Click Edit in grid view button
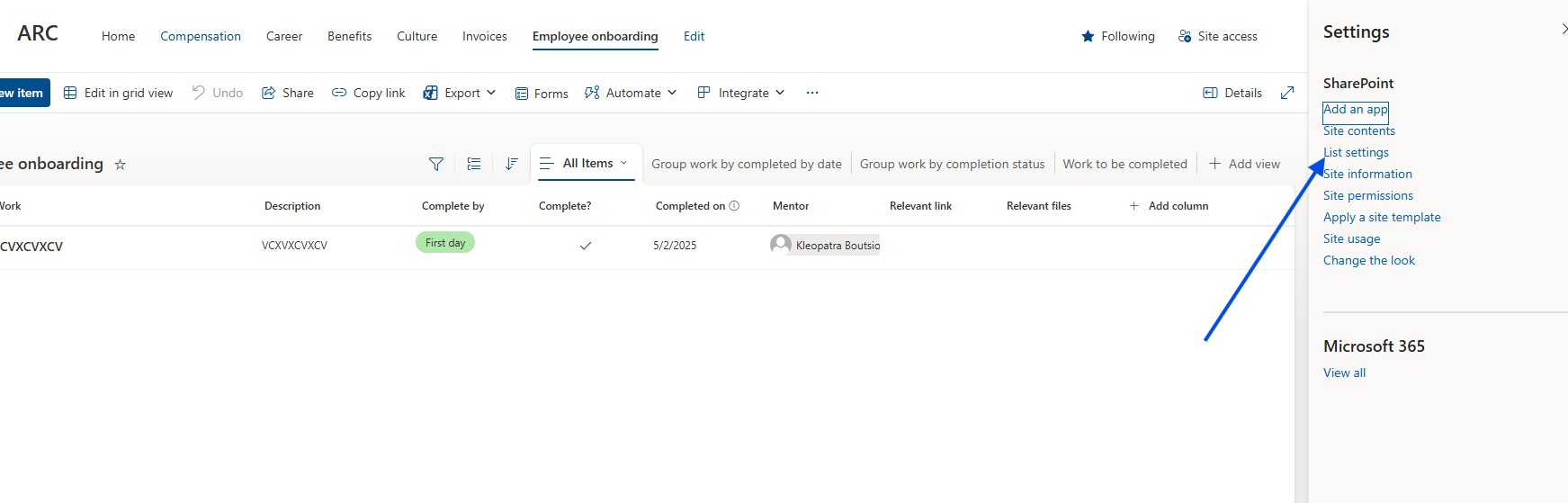Viewport: 1568px width, 503px height. [x=119, y=93]
